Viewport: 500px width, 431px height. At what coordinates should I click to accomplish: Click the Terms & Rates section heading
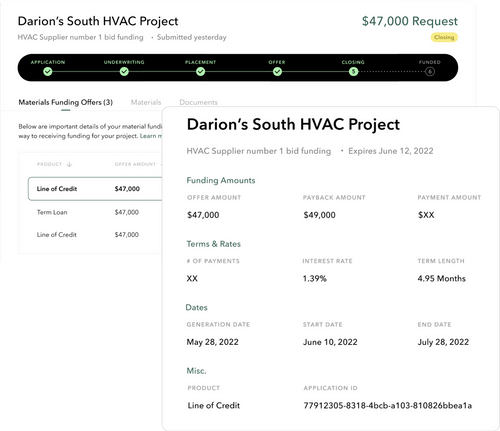tap(213, 244)
